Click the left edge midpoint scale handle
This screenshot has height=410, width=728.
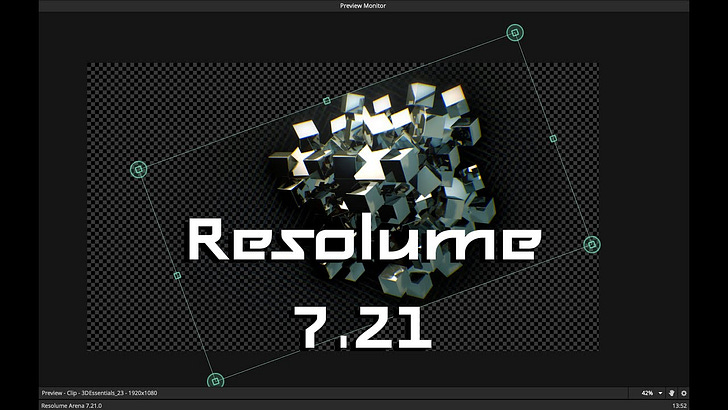(177, 276)
